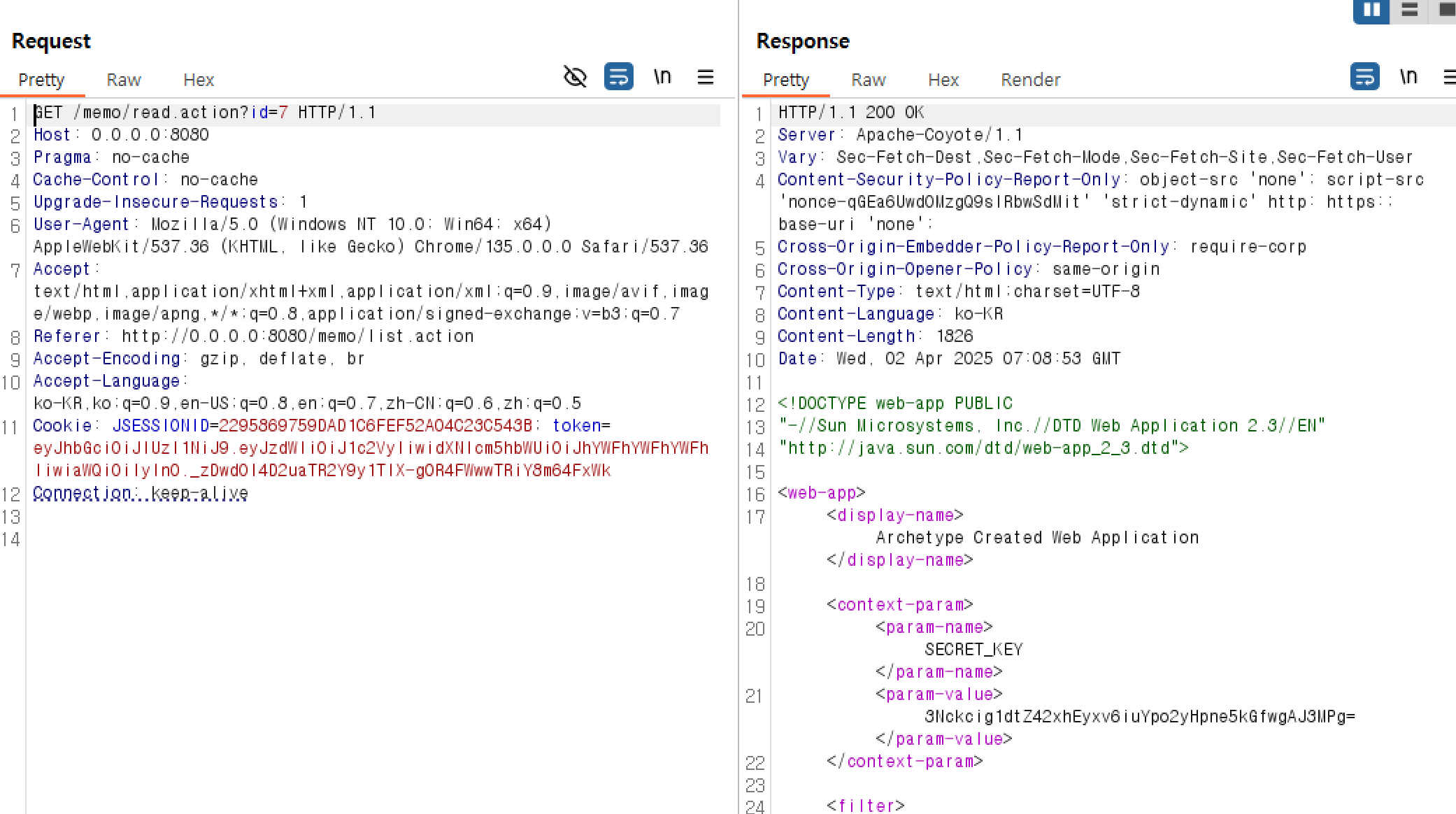Open Response panel hamburger options menu
This screenshot has width=1456, height=814.
pos(1450,77)
